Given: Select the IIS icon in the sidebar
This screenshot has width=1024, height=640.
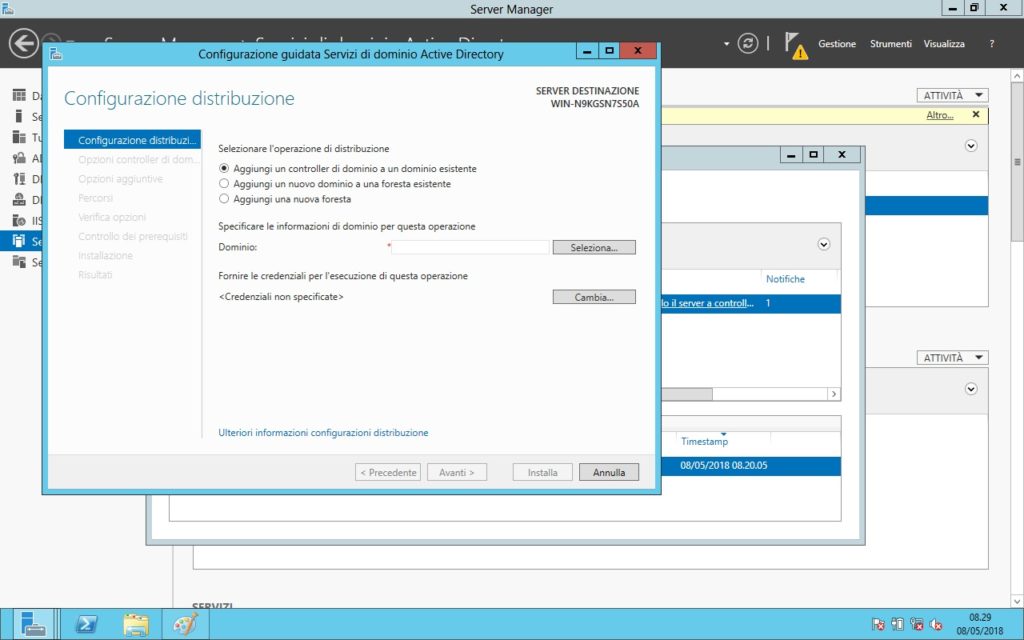Looking at the screenshot, I should (20, 221).
